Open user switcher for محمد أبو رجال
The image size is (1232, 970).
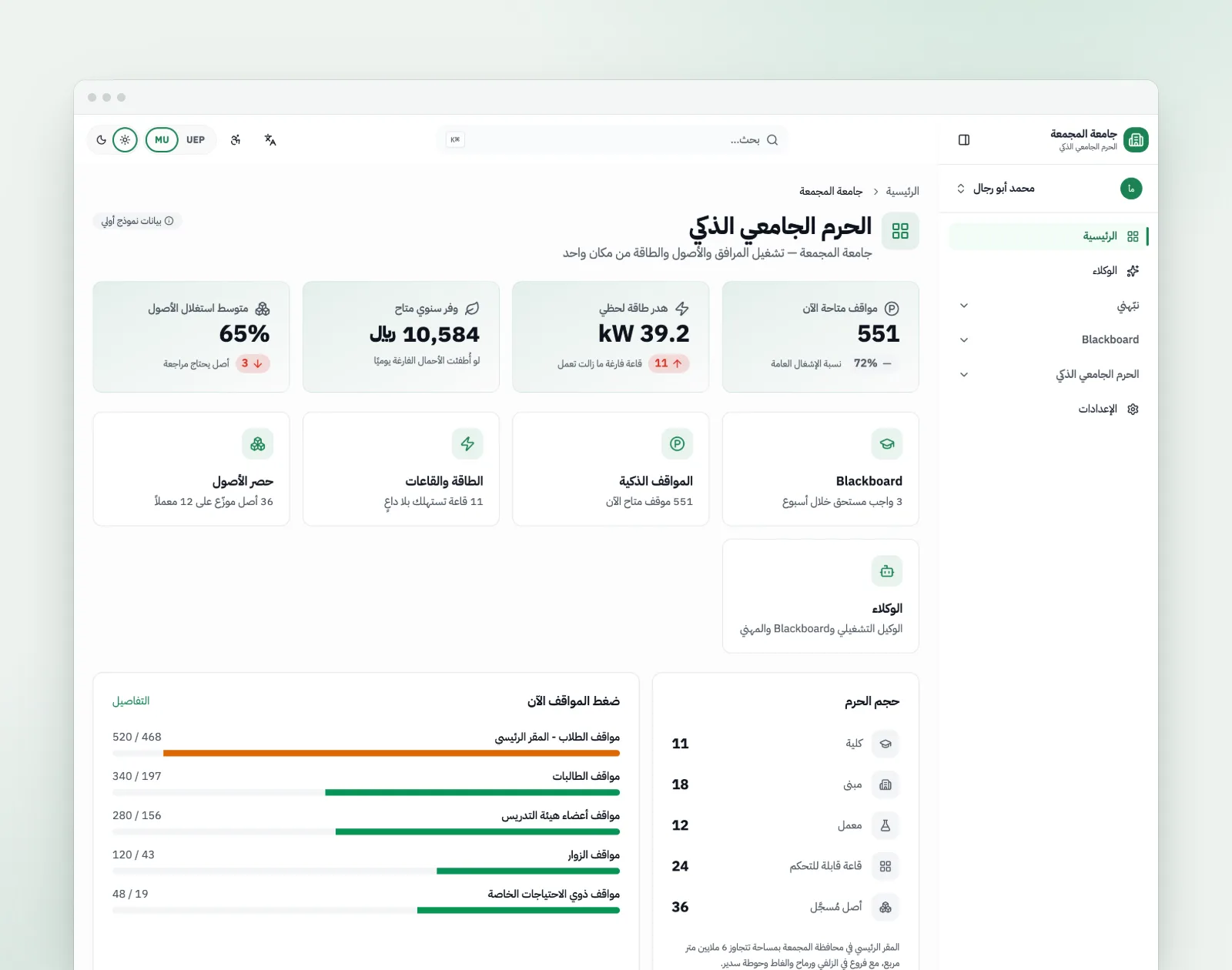pos(1049,189)
